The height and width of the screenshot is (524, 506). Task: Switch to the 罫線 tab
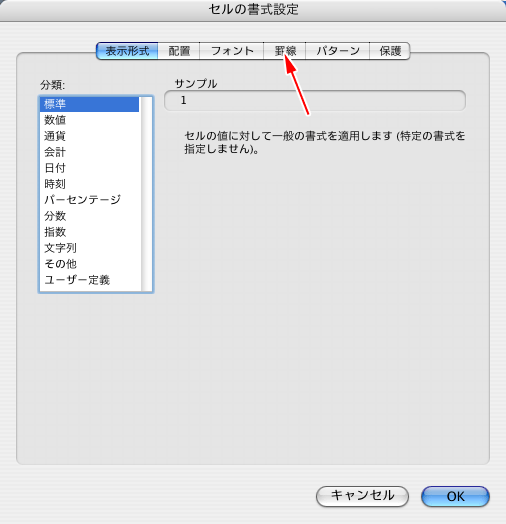click(285, 51)
